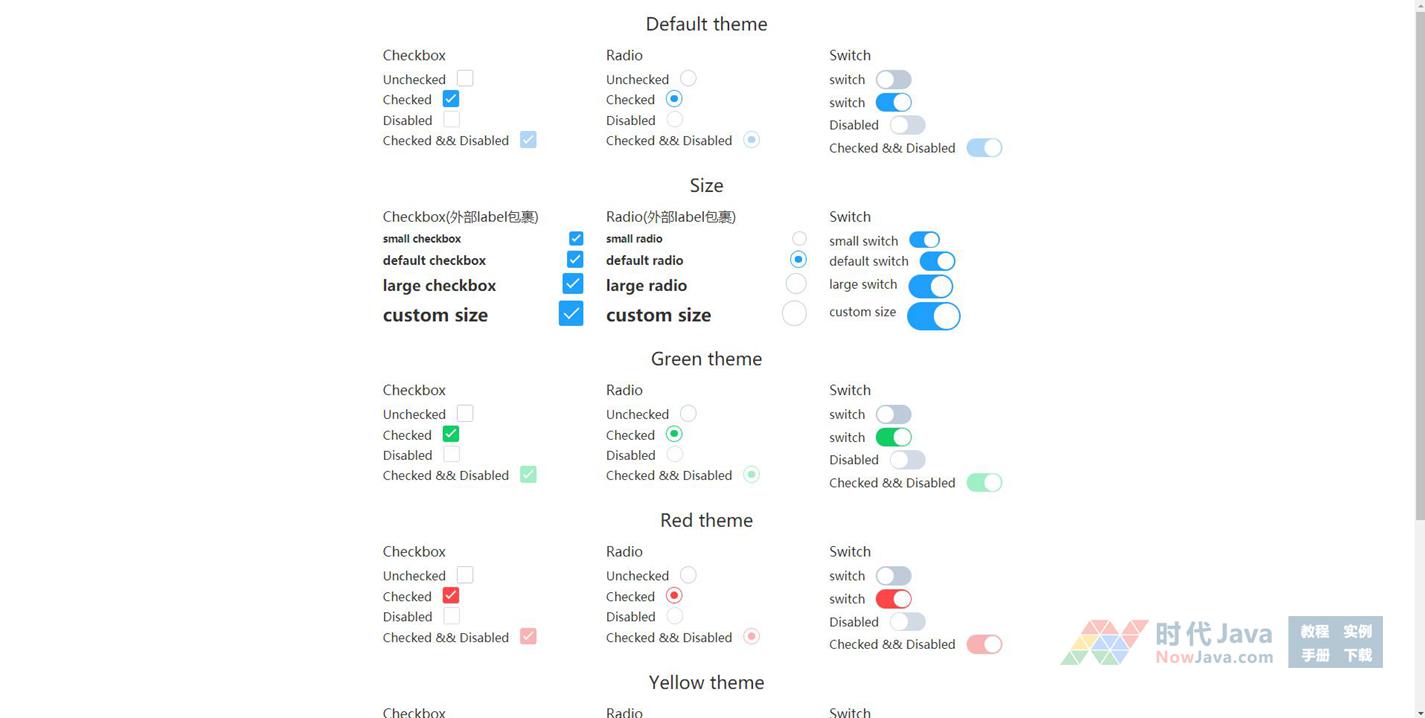Turn on the off switch in Default theme
Screen dimensions: 1425x718
893,79
